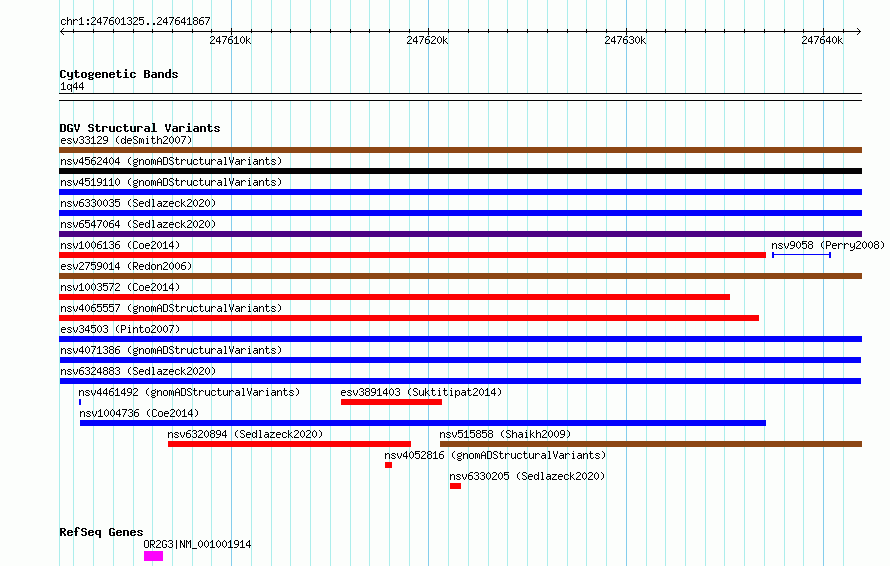This screenshot has height=566, width=890.
Task: Click the nsv4071386 gnomAD variant label
Action: click(x=171, y=350)
